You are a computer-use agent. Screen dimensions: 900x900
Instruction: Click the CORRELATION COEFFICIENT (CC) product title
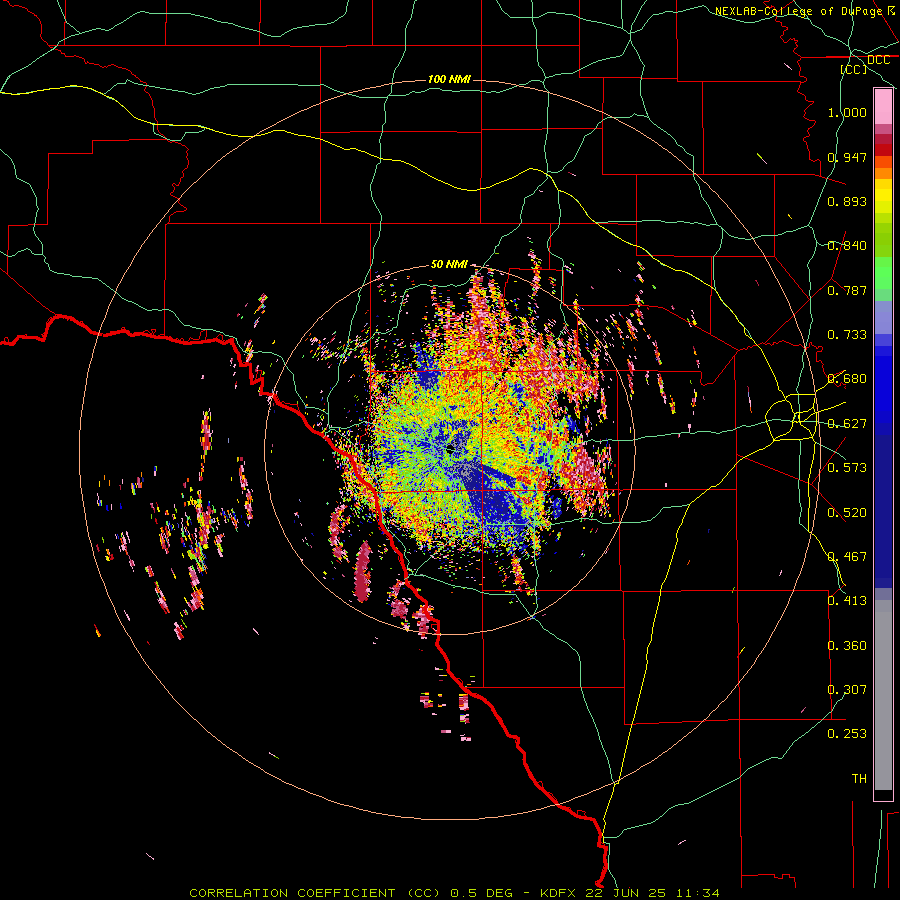[x=315, y=893]
